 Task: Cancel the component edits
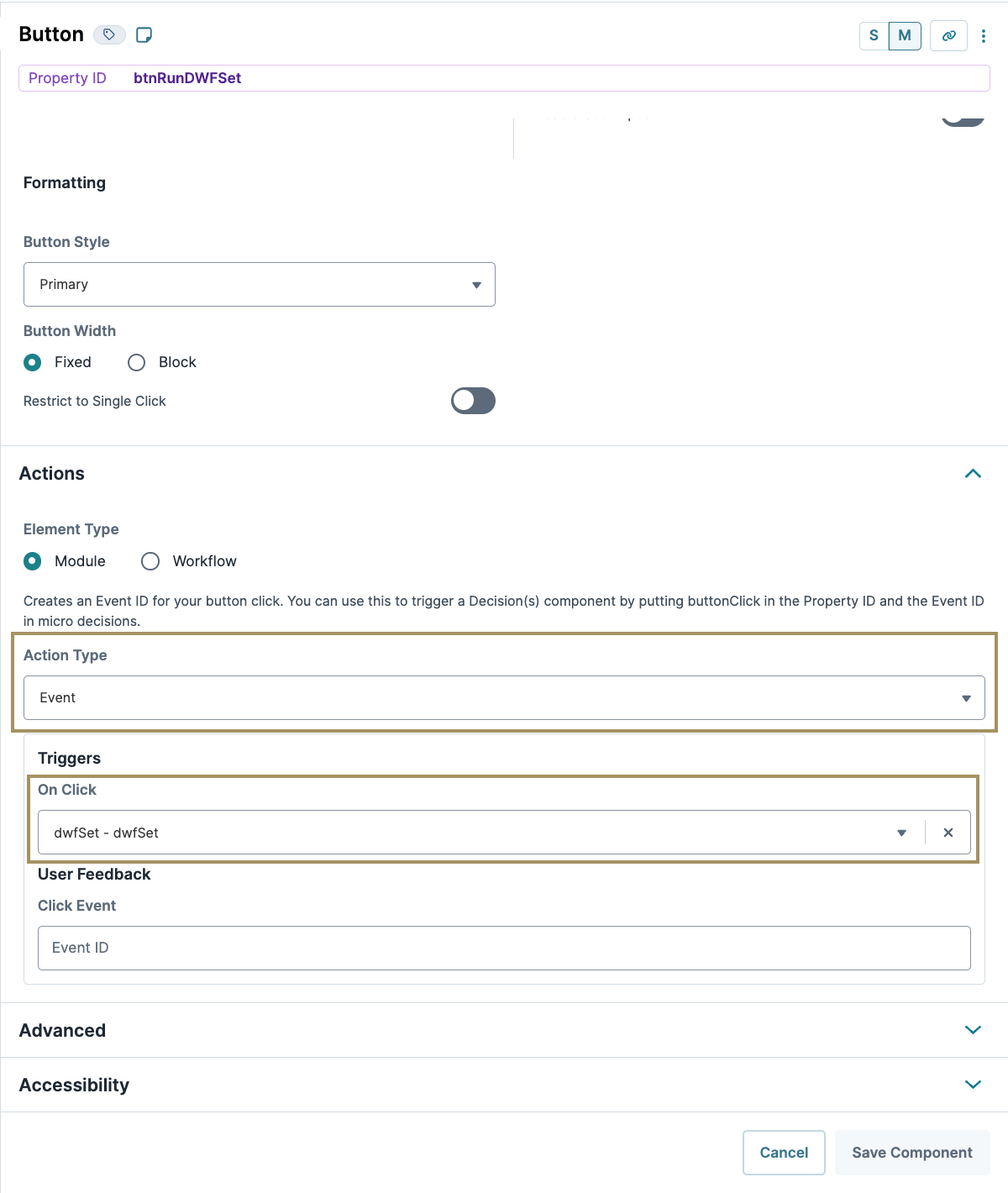(783, 1152)
